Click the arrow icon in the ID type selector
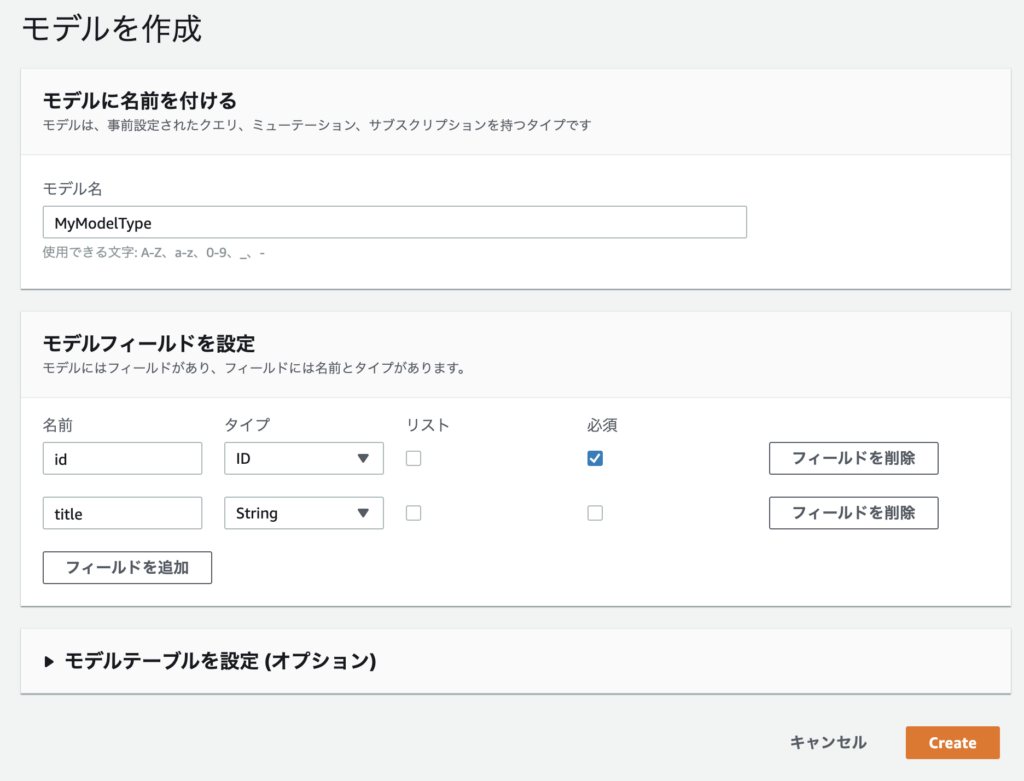1024x781 pixels. [363, 459]
